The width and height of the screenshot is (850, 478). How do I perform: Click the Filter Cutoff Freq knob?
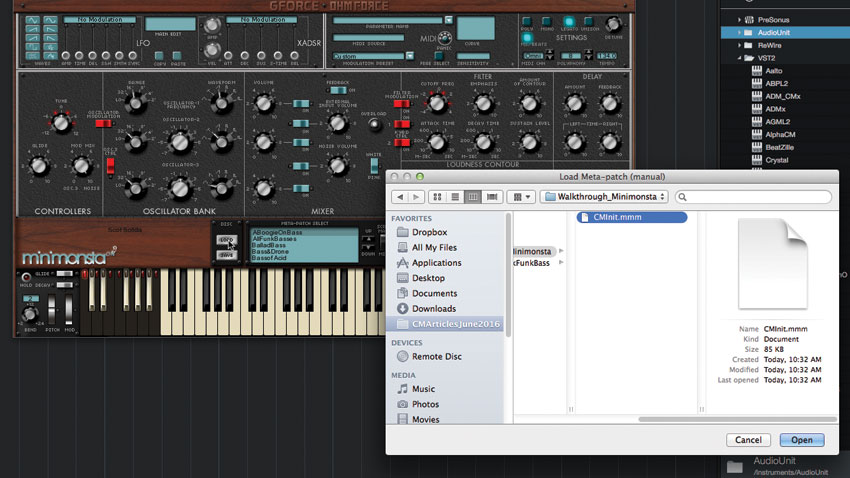[x=437, y=103]
